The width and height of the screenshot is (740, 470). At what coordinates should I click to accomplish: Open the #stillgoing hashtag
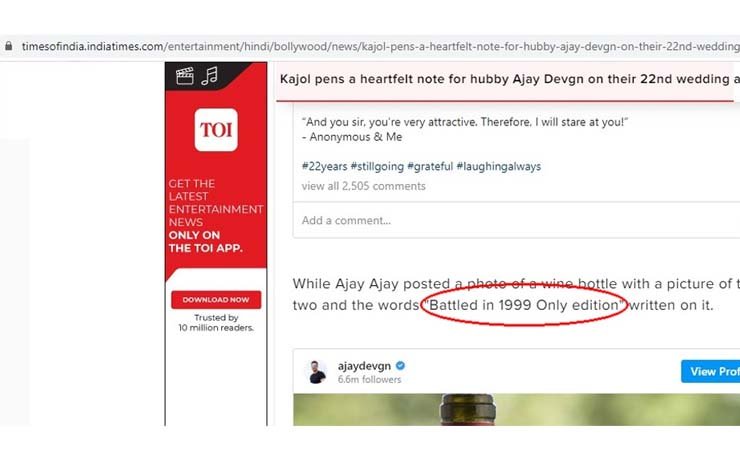pyautogui.click(x=377, y=167)
